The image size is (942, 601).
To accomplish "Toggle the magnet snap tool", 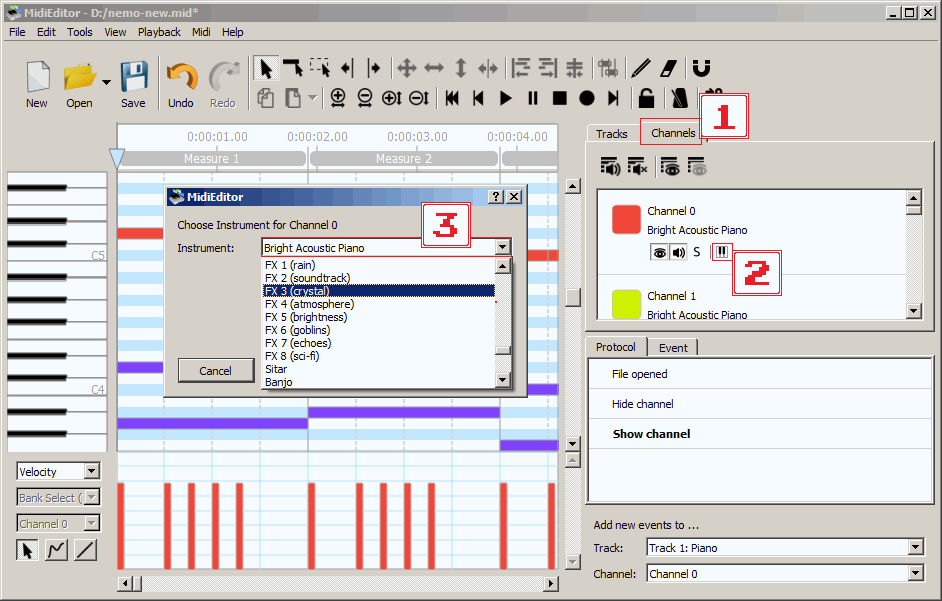I will click(x=701, y=69).
